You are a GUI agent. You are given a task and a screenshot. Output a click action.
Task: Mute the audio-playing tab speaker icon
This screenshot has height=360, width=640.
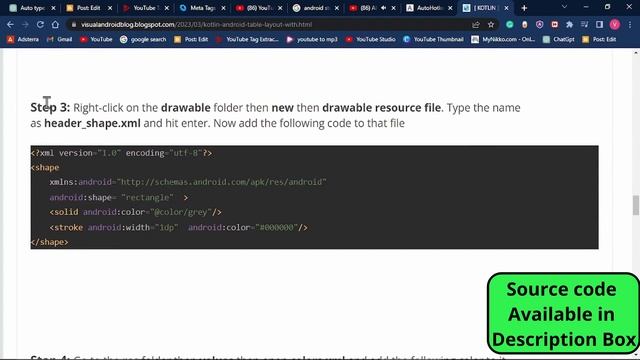(383, 8)
